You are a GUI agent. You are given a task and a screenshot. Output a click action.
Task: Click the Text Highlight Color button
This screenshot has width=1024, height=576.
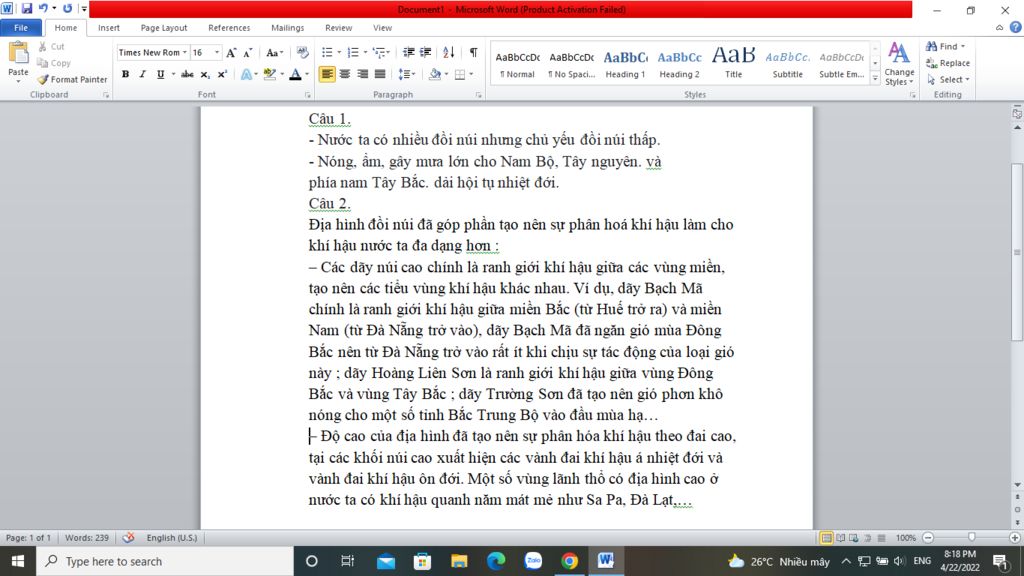pos(270,74)
